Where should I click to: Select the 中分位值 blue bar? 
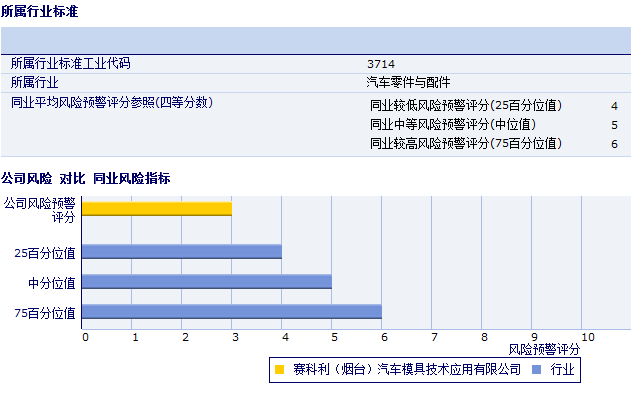coord(207,281)
